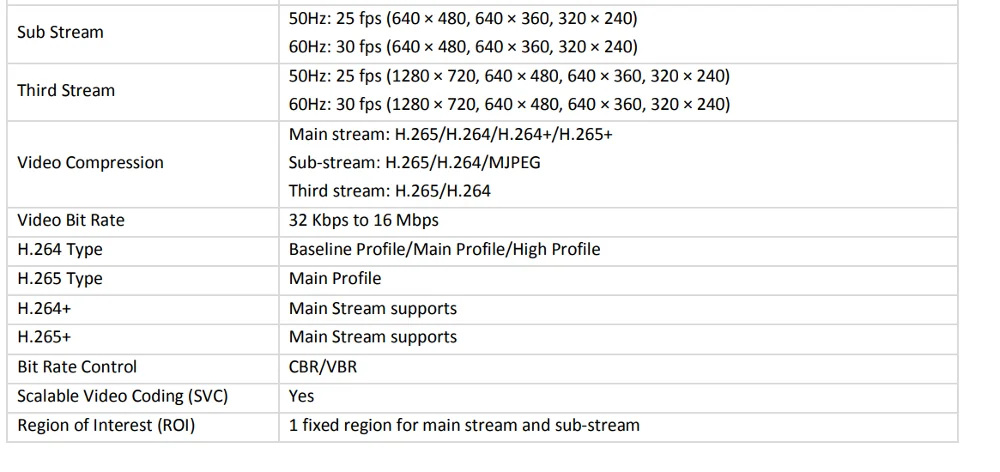Click the 32 Kbps to 16 Mbps value
Viewport: 1000px width, 472px height.
point(364,220)
